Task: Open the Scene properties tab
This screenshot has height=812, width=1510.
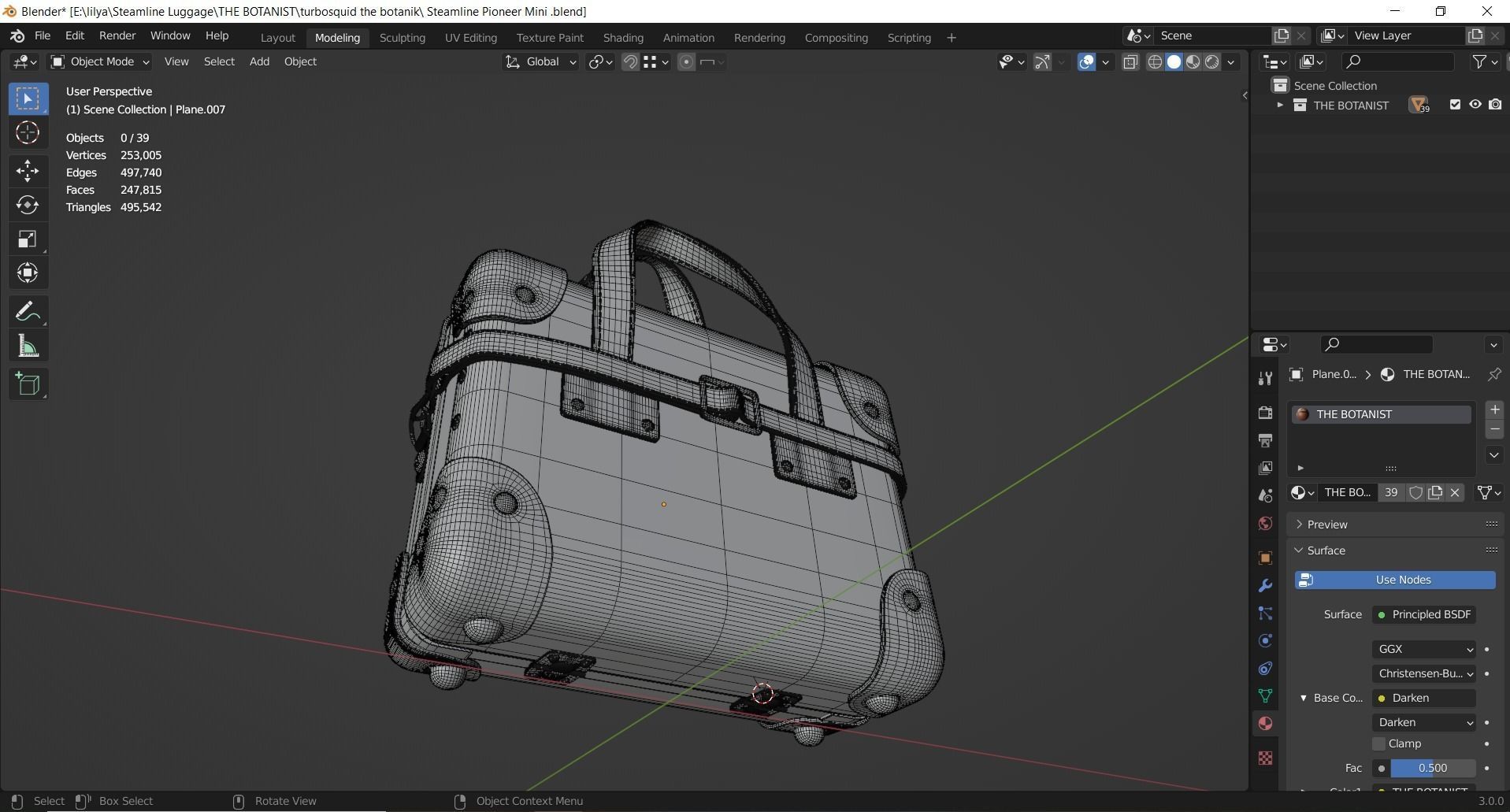Action: point(1265,495)
